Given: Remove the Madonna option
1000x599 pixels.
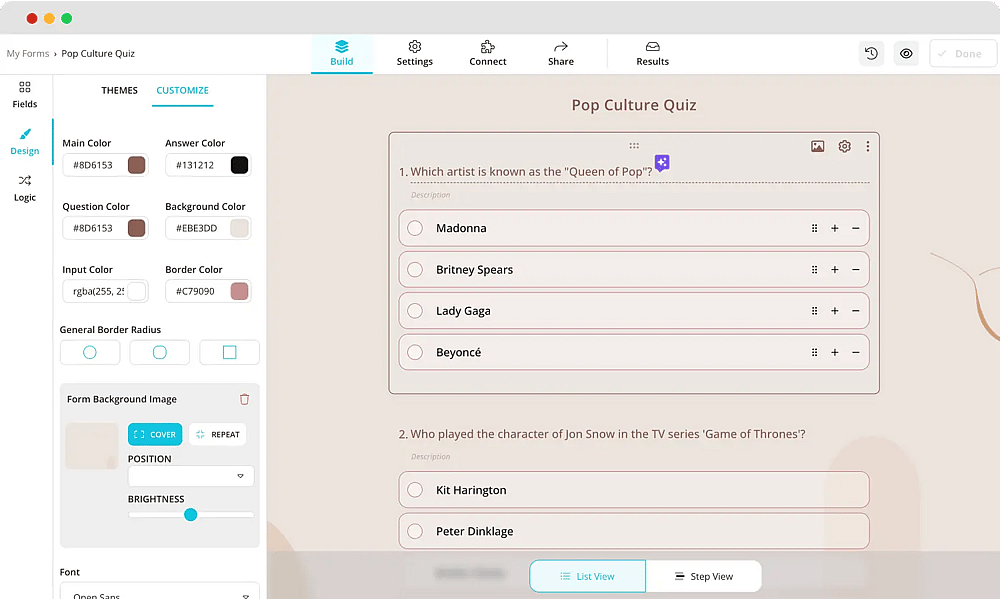Looking at the screenshot, I should point(856,228).
